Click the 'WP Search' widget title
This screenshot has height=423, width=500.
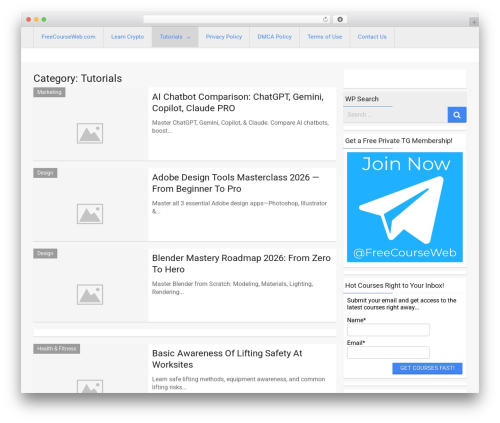point(362,99)
